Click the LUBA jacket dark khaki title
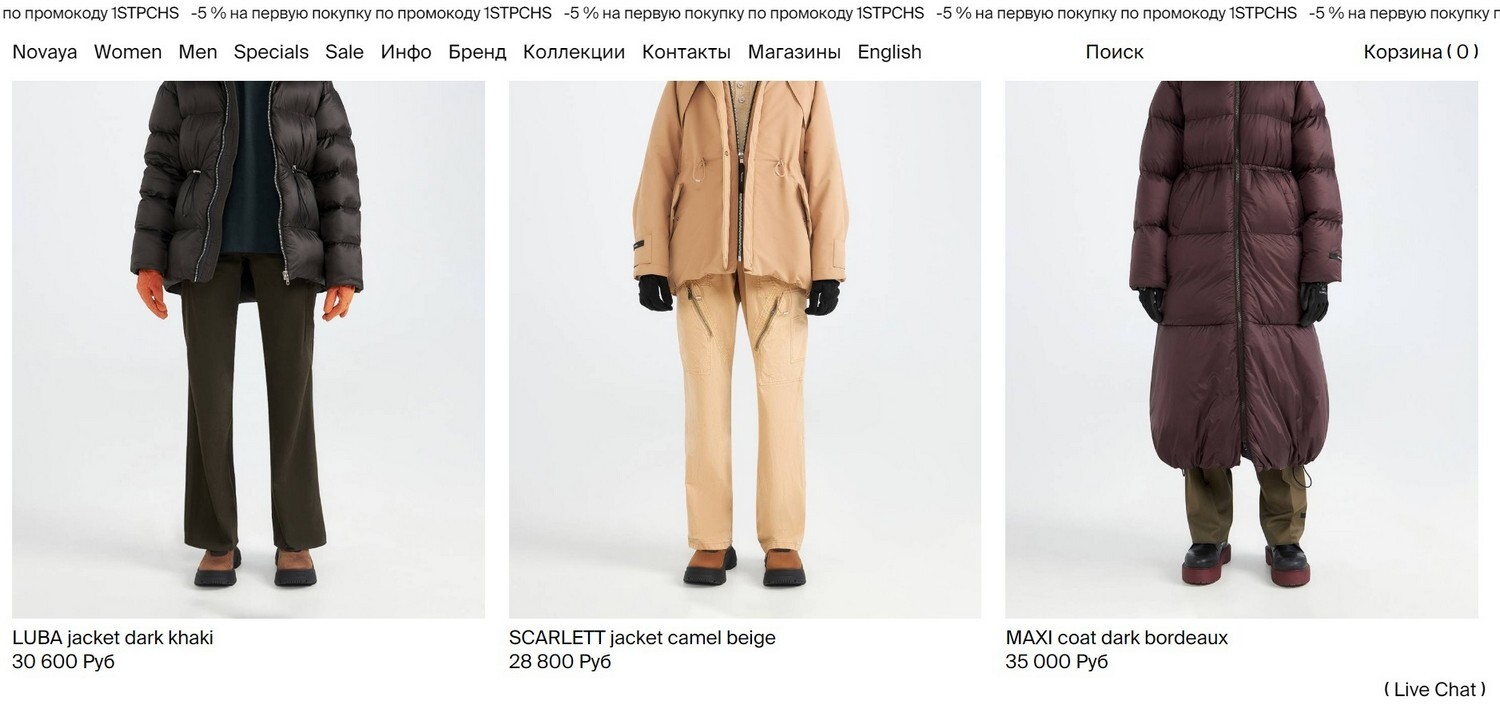 coord(113,637)
